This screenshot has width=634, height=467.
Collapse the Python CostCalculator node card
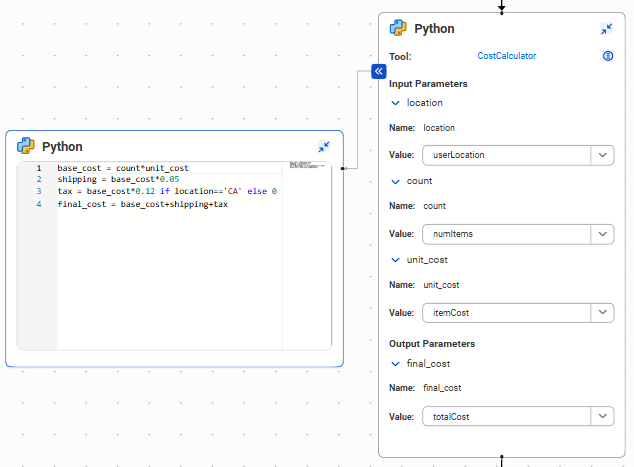pyautogui.click(x=607, y=29)
